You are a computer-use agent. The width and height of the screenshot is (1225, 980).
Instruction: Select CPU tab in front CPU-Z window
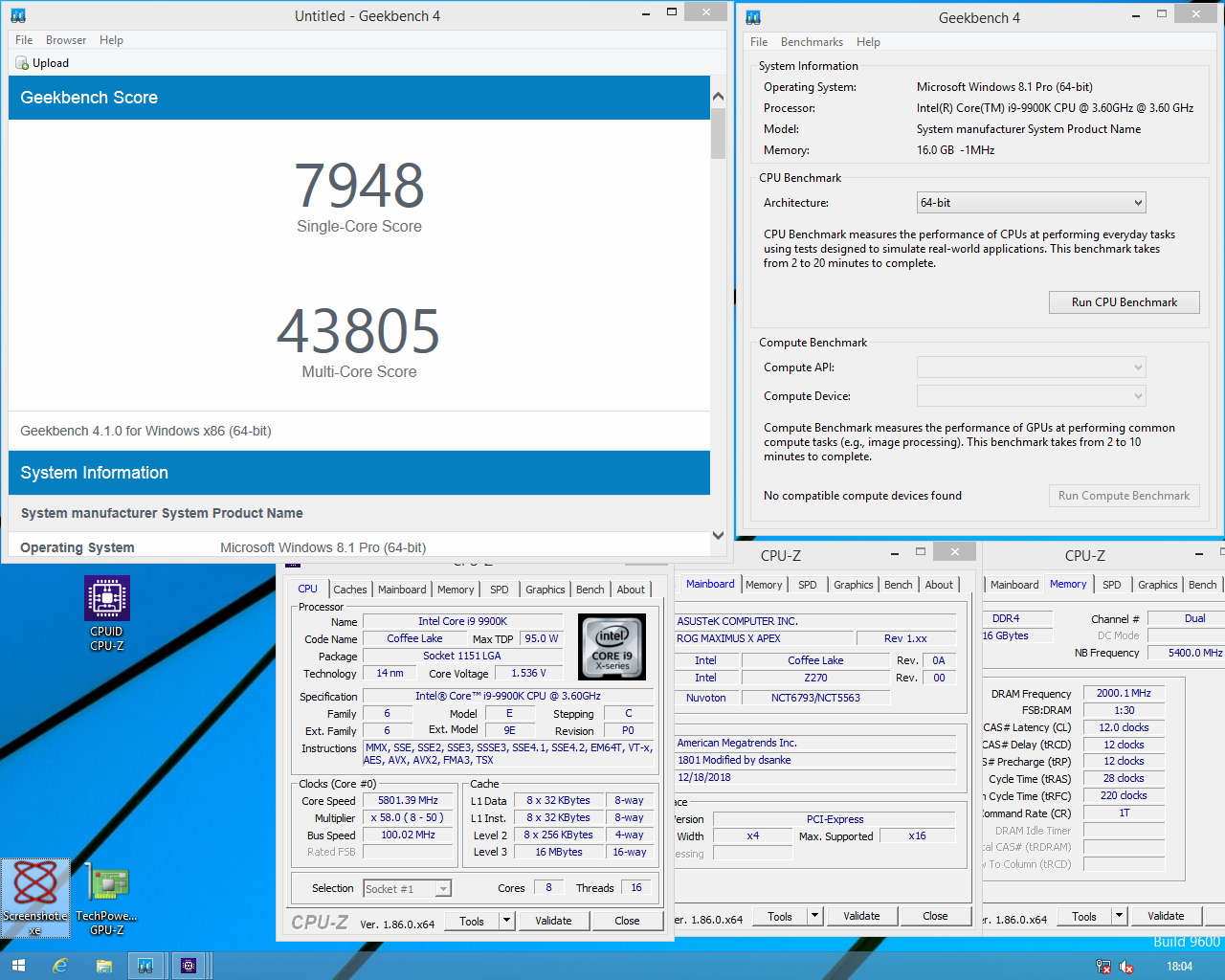click(308, 589)
